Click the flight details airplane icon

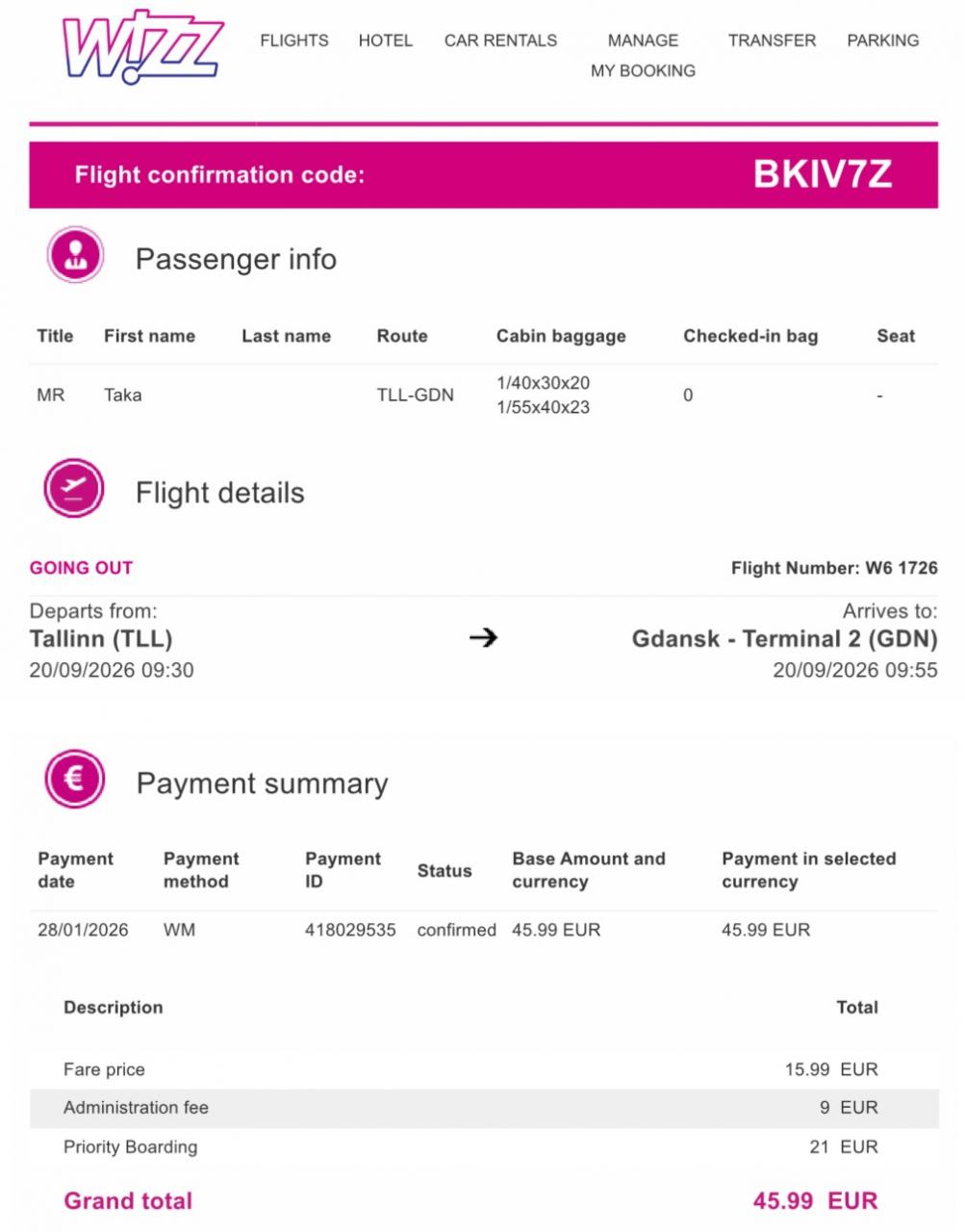point(74,489)
